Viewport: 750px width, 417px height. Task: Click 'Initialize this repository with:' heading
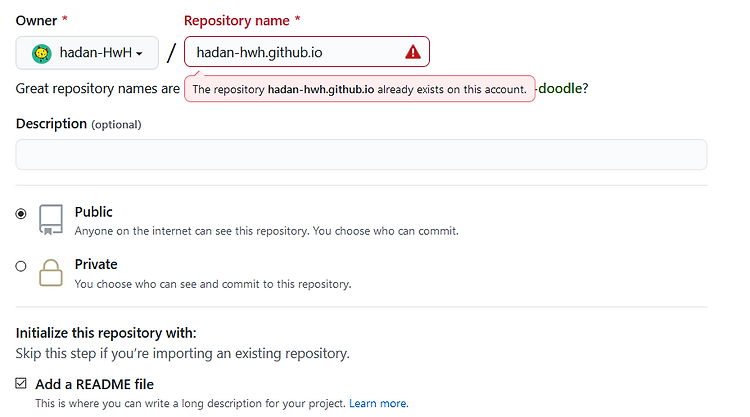point(106,333)
